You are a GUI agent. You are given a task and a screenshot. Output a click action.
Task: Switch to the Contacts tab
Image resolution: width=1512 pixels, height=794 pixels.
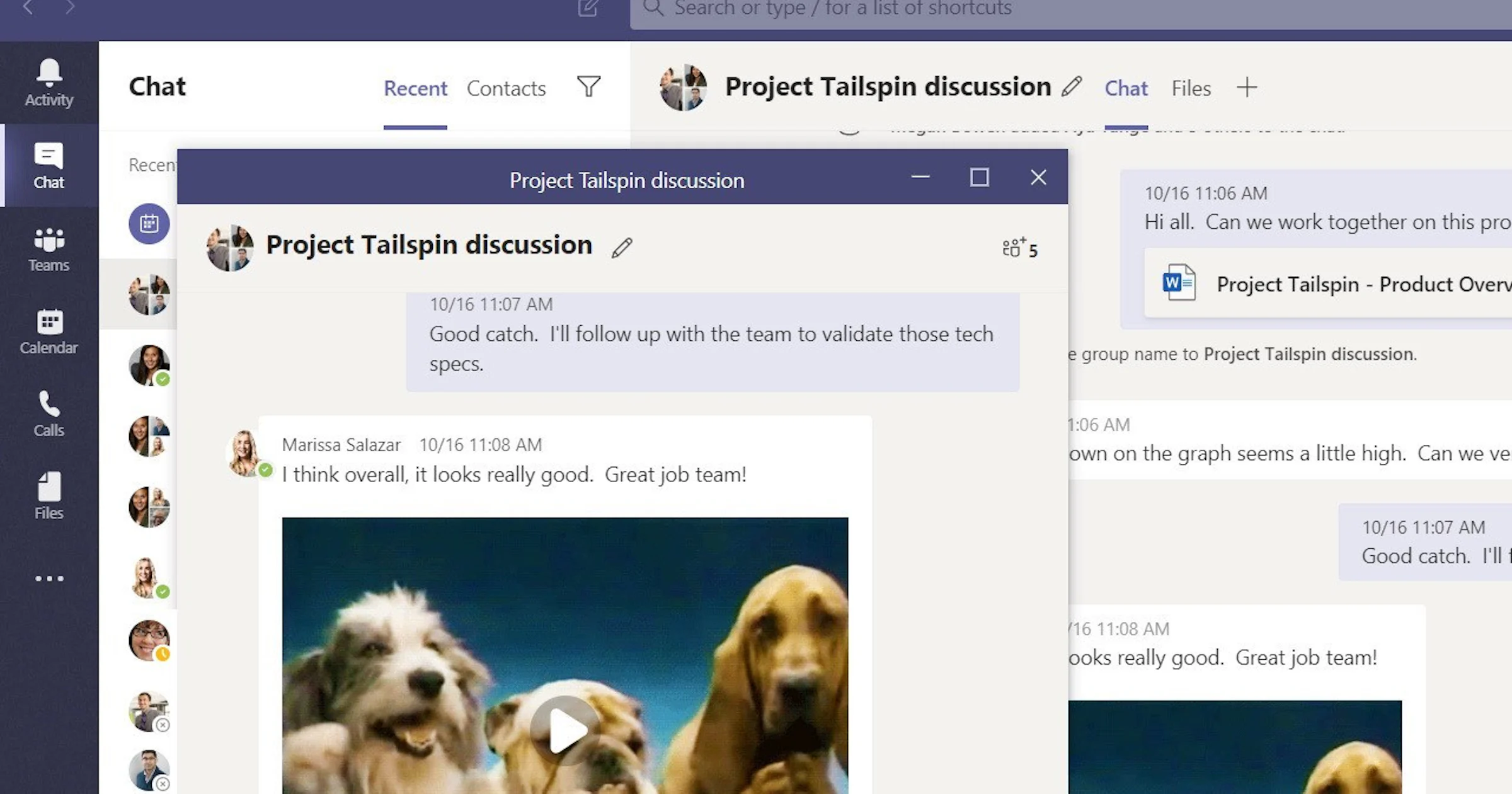tap(506, 88)
